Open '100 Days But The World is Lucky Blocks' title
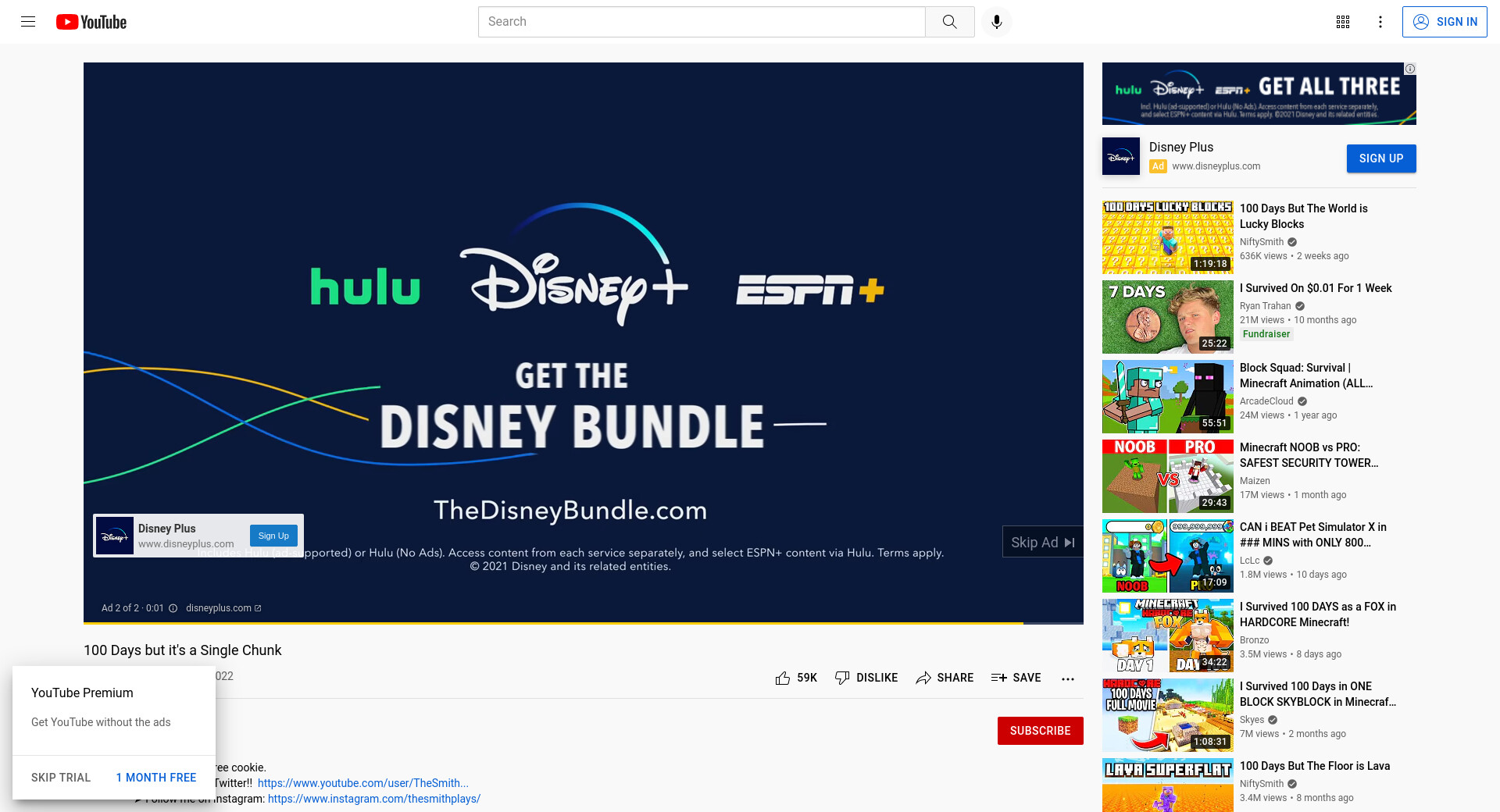The width and height of the screenshot is (1500, 812). pos(1304,216)
